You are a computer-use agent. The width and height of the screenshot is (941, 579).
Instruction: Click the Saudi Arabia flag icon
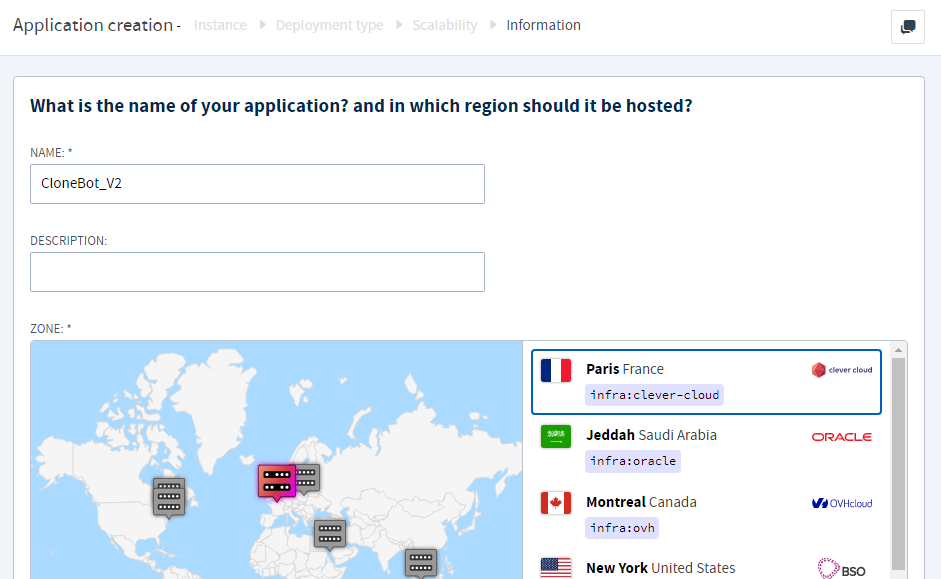(x=556, y=436)
